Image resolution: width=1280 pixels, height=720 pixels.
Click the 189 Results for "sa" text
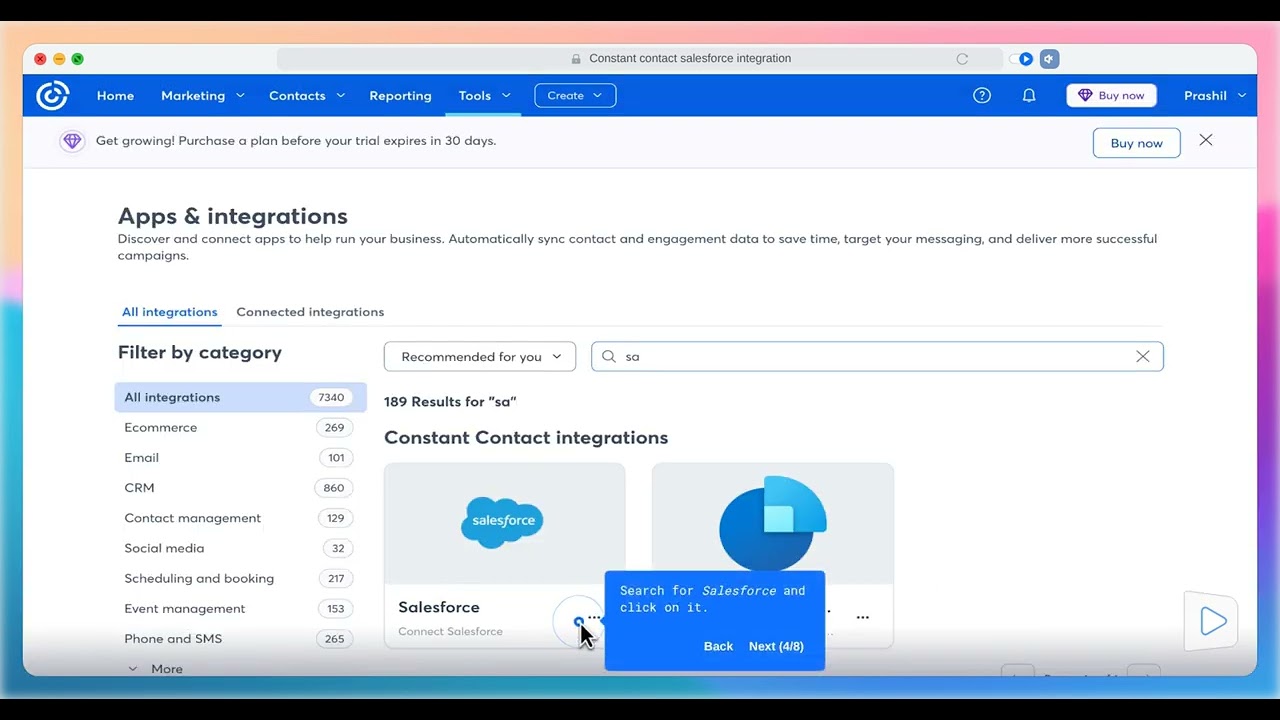(450, 402)
